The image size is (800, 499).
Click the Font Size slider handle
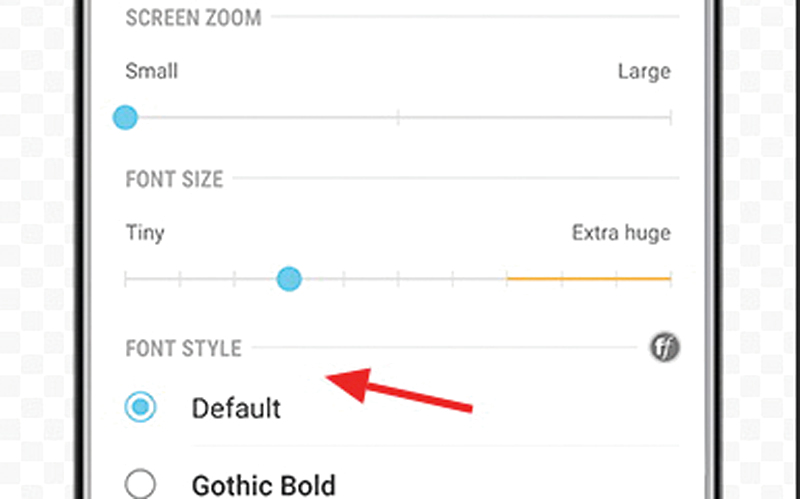[x=289, y=278]
